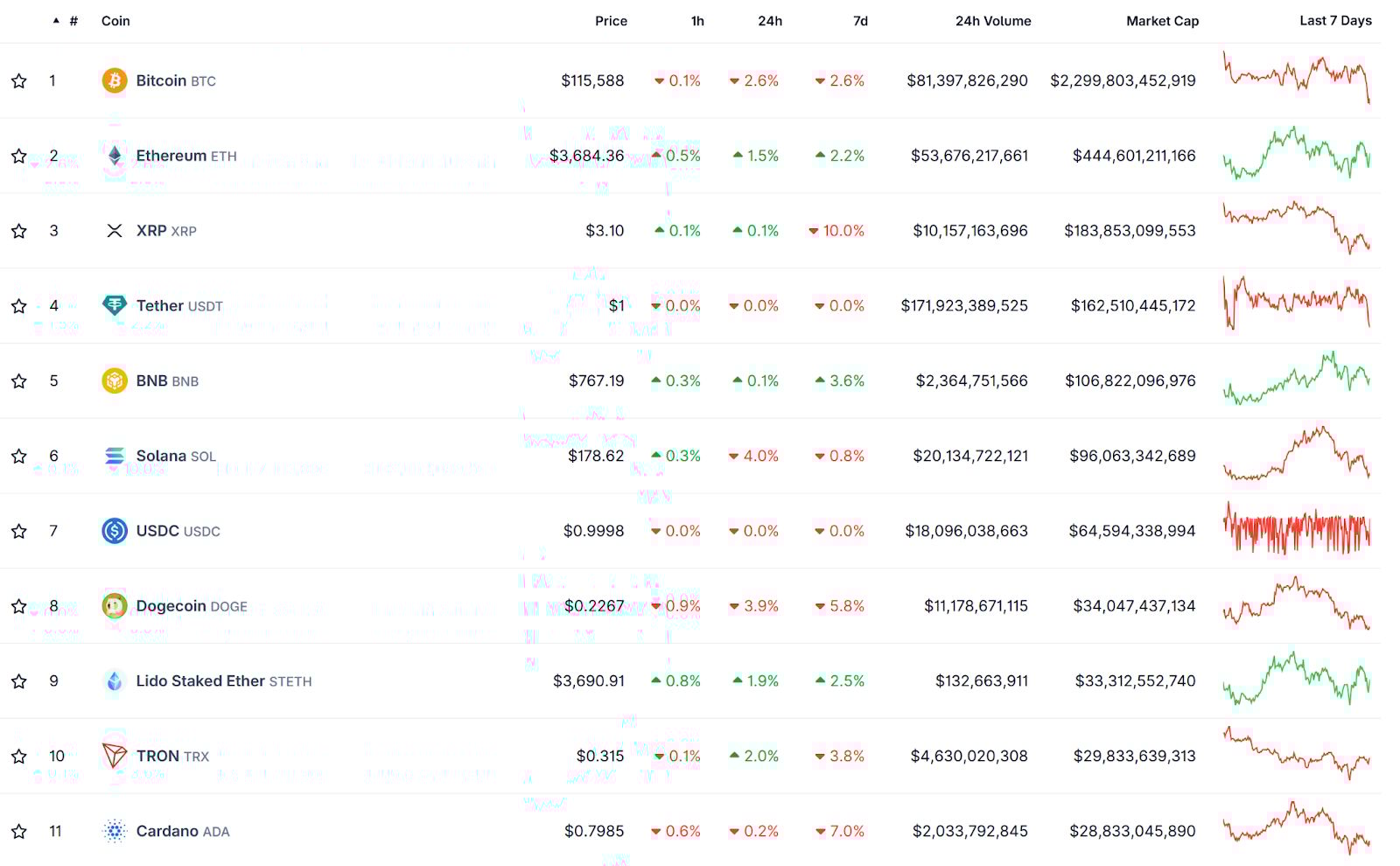1400x866 pixels.
Task: Click the BNB yellow logo icon
Action: (115, 381)
